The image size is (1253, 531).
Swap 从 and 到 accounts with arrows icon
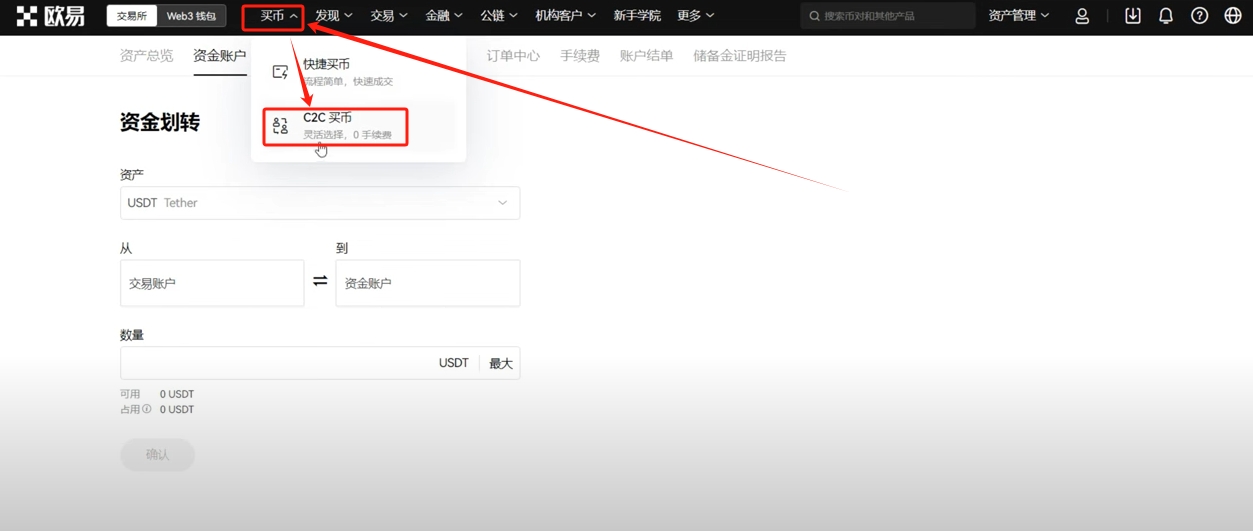pos(320,282)
